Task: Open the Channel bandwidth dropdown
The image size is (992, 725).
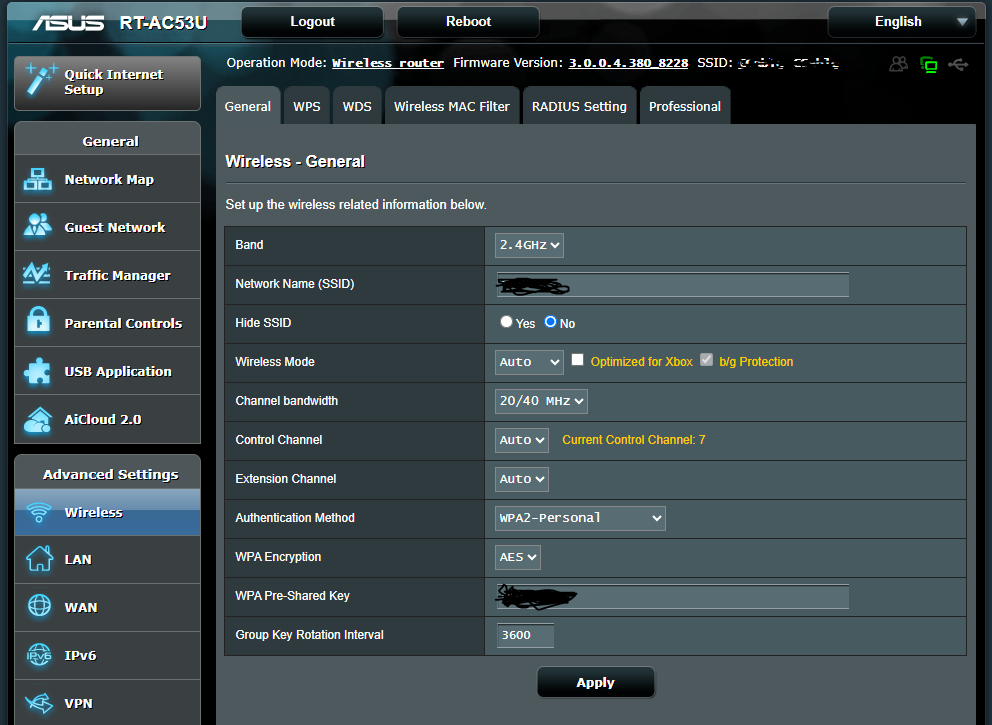Action: 541,401
